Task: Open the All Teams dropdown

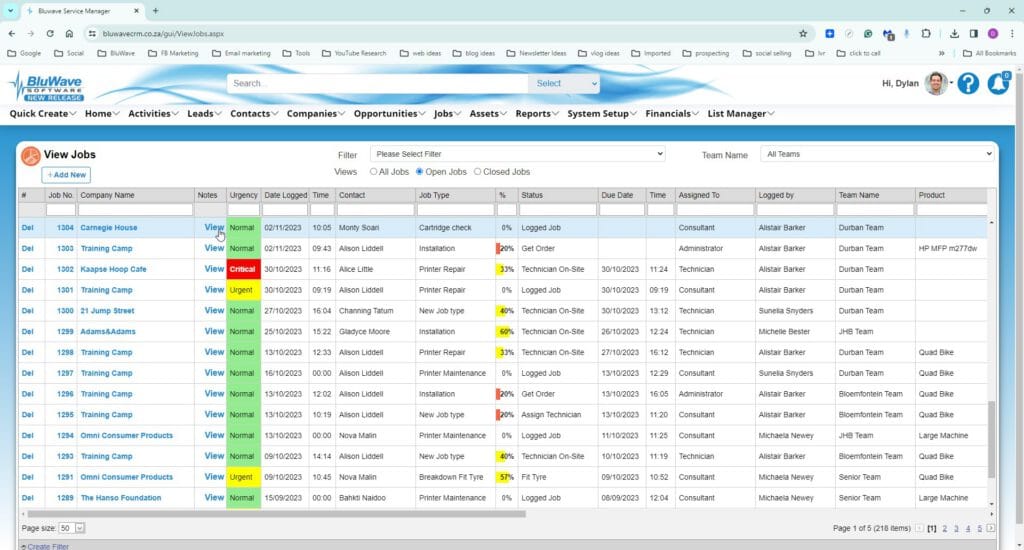Action: point(877,154)
